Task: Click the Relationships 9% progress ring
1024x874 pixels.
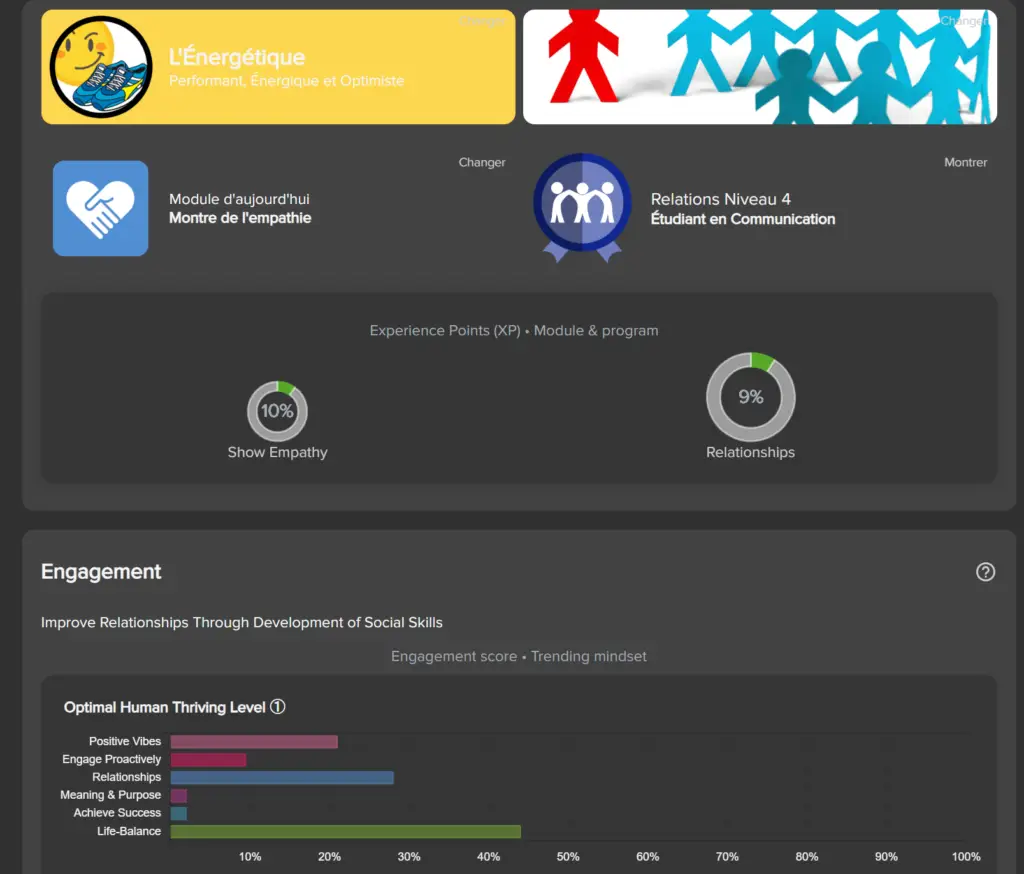Action: point(750,397)
